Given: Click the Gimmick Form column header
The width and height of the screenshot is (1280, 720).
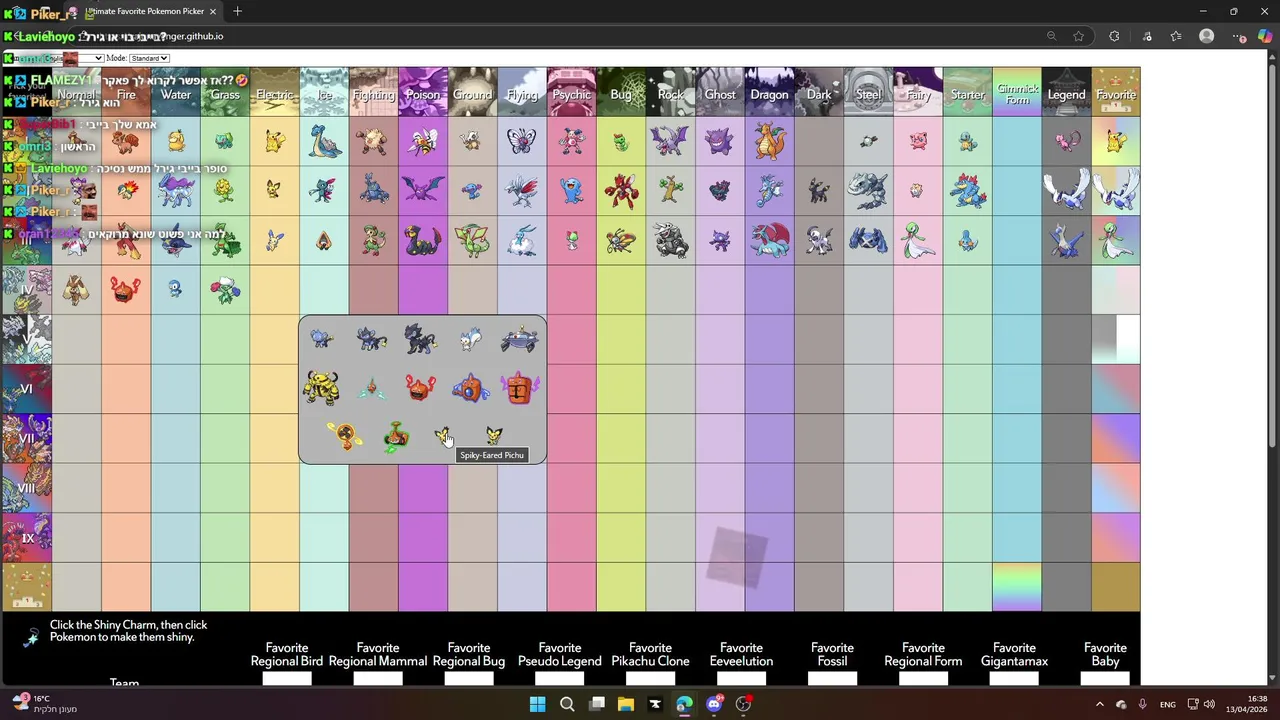Looking at the screenshot, I should (1016, 91).
